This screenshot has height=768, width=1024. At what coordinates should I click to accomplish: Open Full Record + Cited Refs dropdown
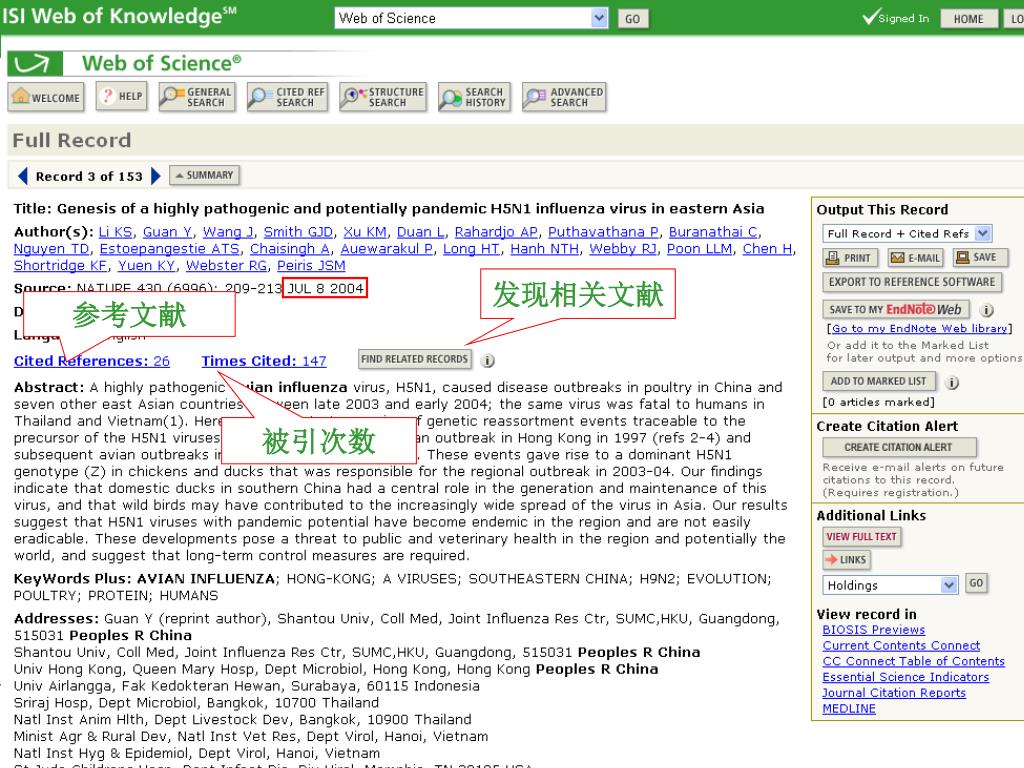(x=983, y=233)
